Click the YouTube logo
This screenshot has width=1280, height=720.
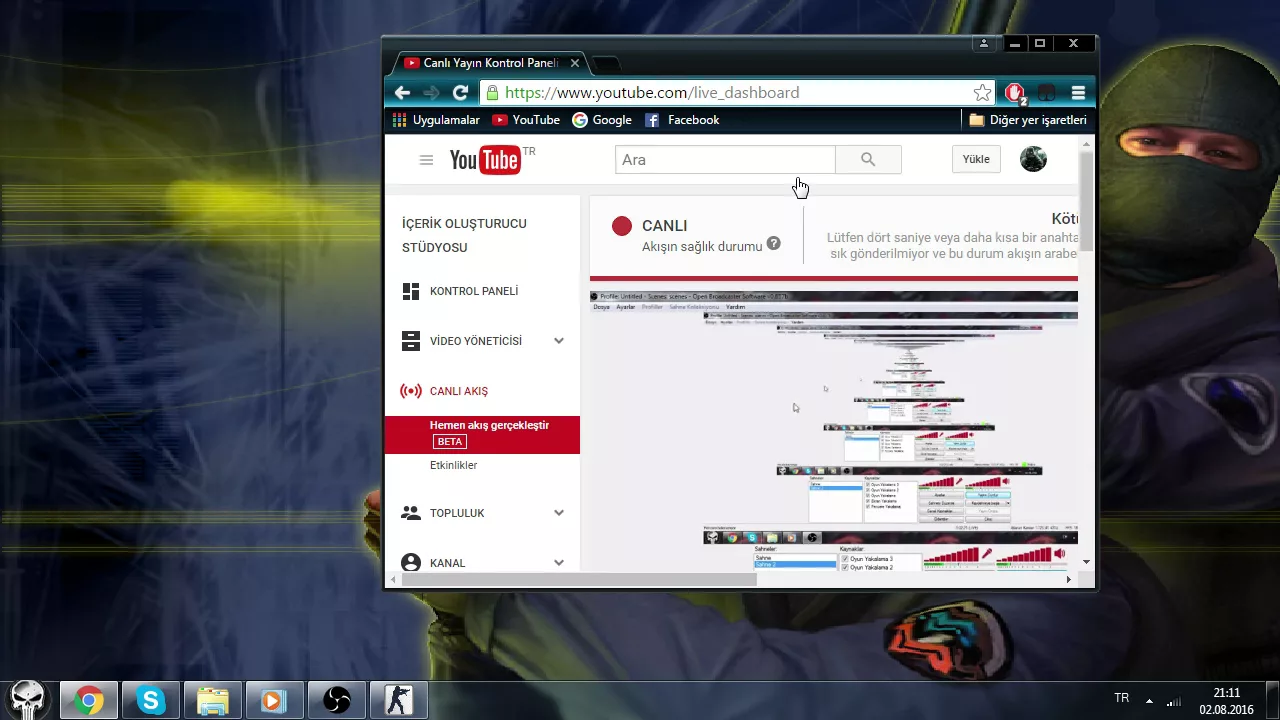tap(486, 160)
